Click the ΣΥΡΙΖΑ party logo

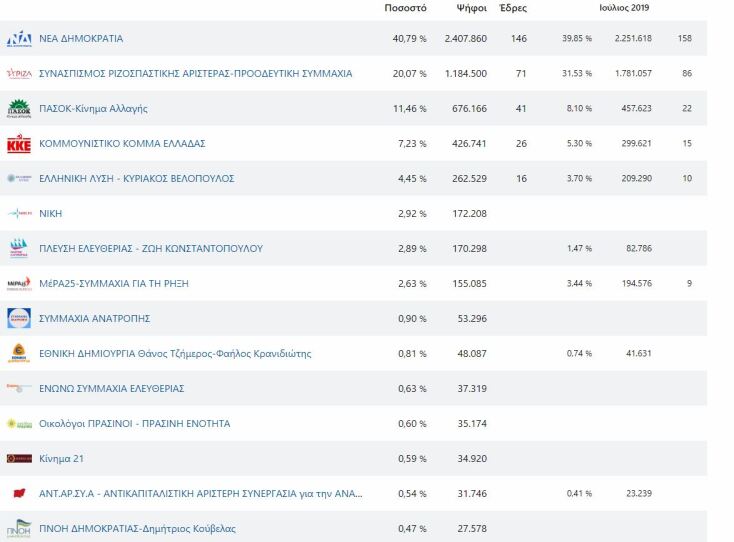[19, 74]
